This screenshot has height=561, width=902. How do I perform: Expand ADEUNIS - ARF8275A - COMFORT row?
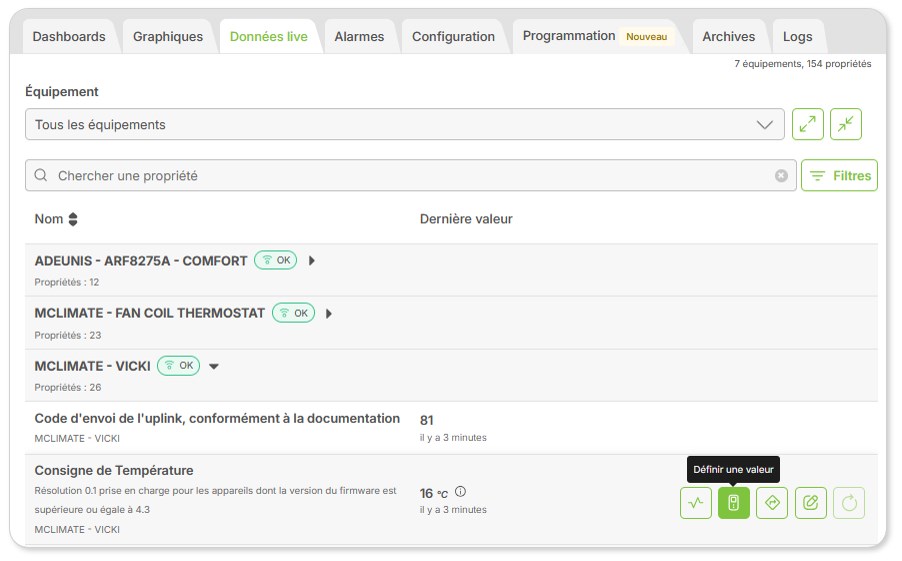pyautogui.click(x=312, y=261)
